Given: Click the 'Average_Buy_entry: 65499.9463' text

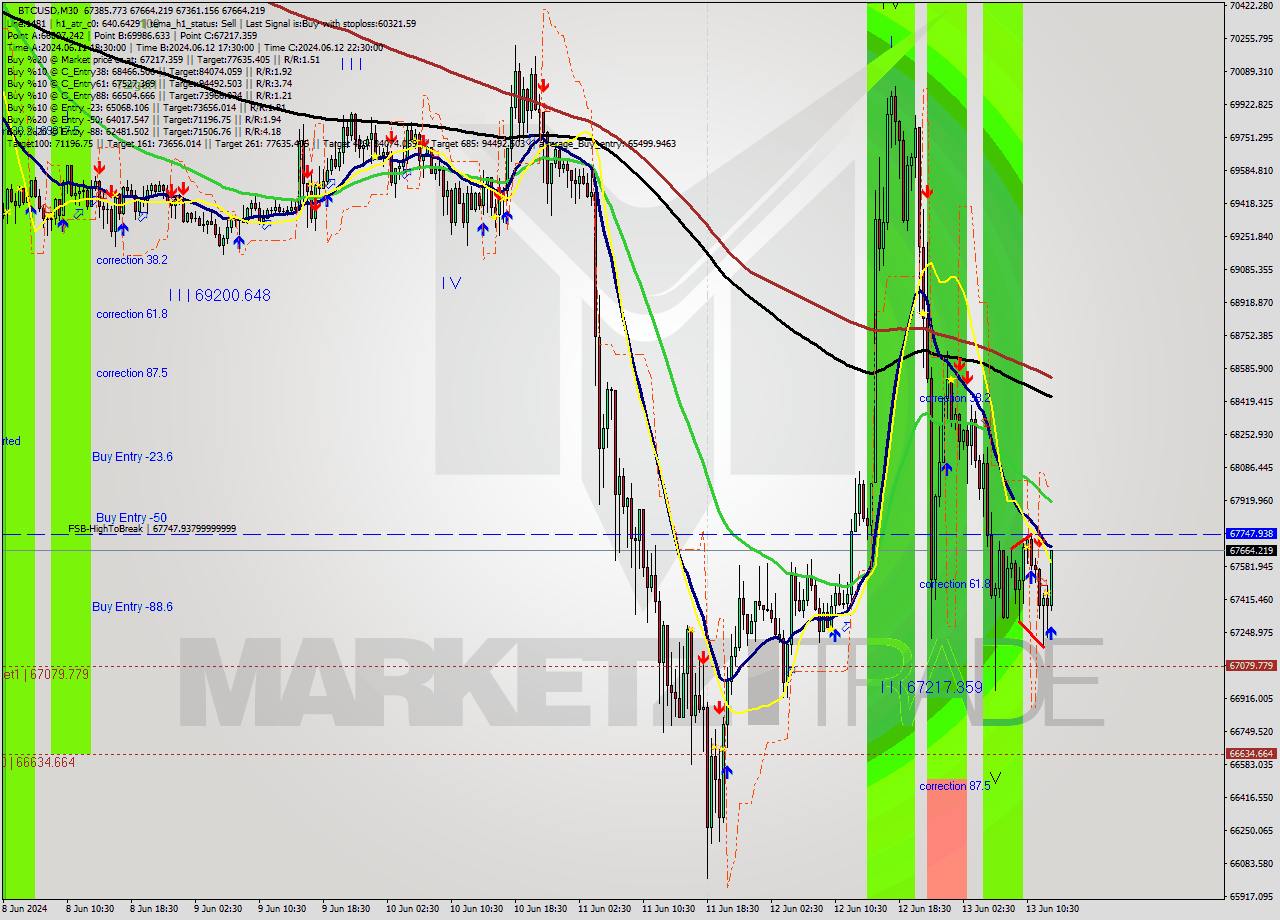Looking at the screenshot, I should point(606,143).
